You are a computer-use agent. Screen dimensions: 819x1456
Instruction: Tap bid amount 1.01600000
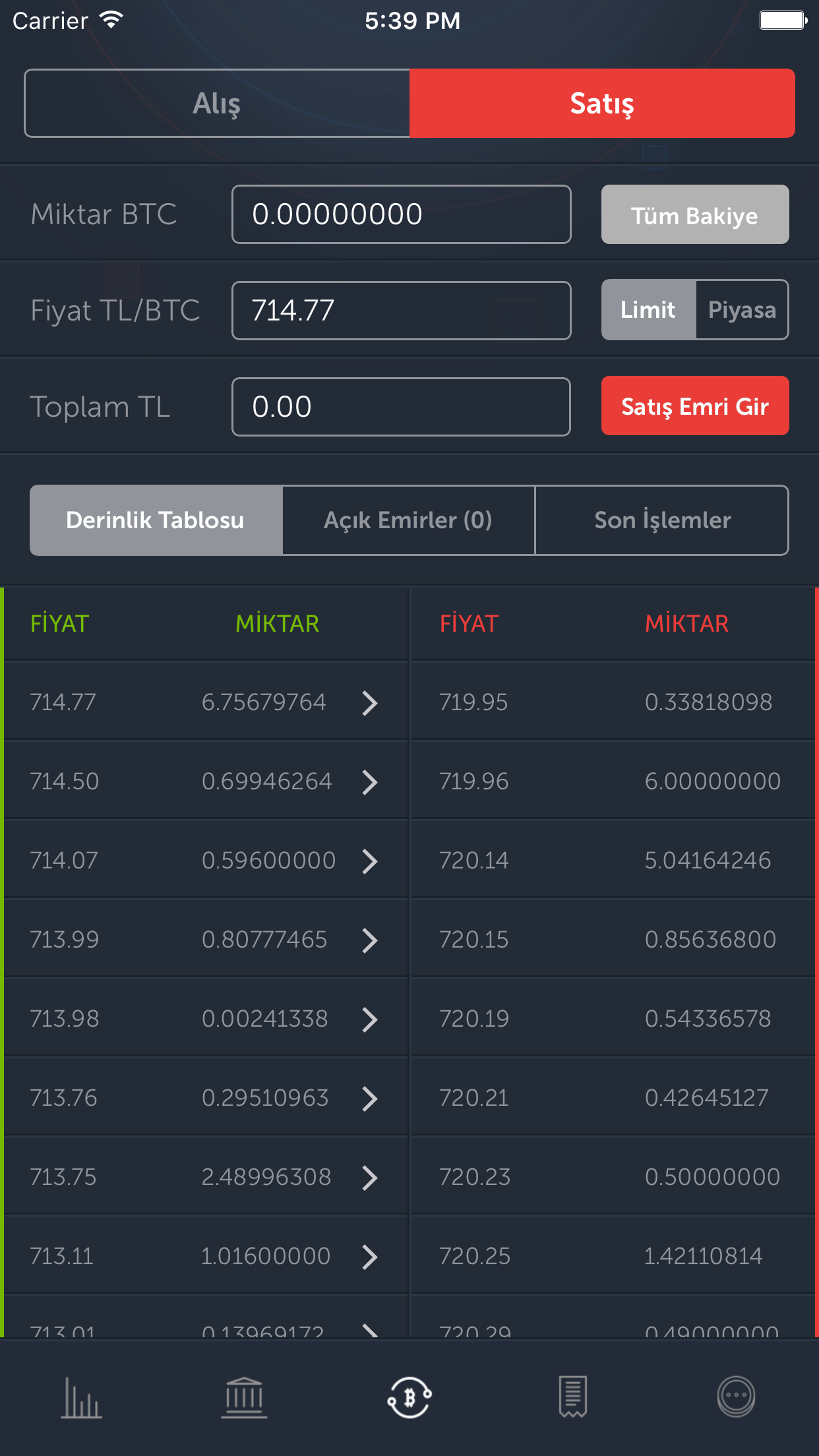pyautogui.click(x=266, y=1256)
